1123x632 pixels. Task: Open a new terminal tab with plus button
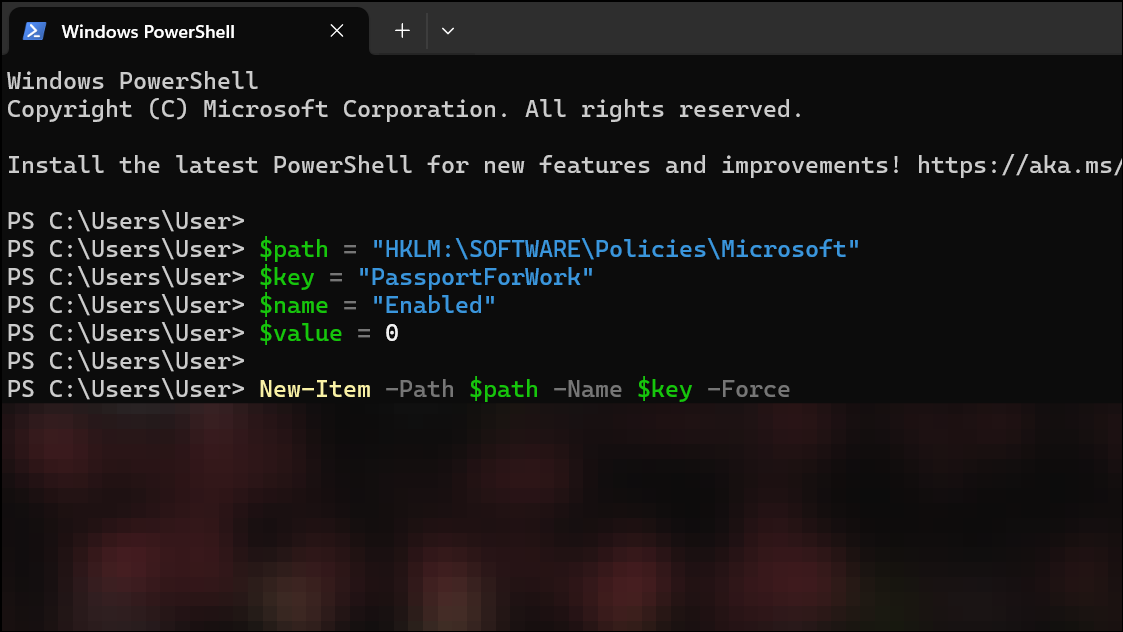pyautogui.click(x=400, y=30)
